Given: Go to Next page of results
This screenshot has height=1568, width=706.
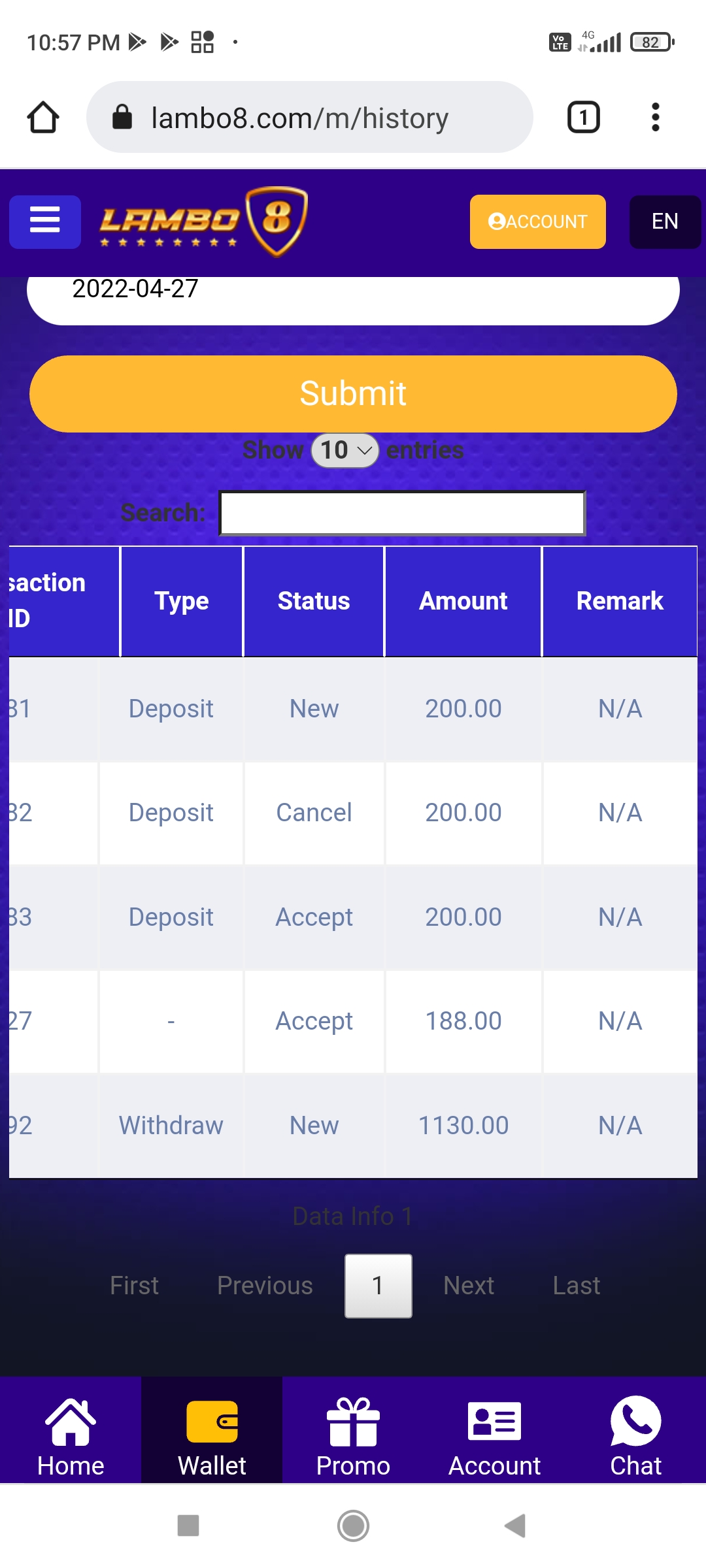Looking at the screenshot, I should (468, 1285).
